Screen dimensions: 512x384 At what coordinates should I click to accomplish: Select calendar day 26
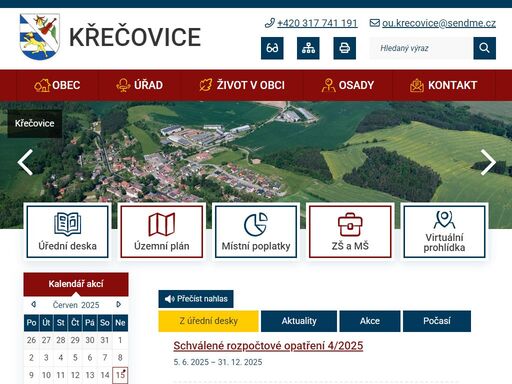coord(31,340)
